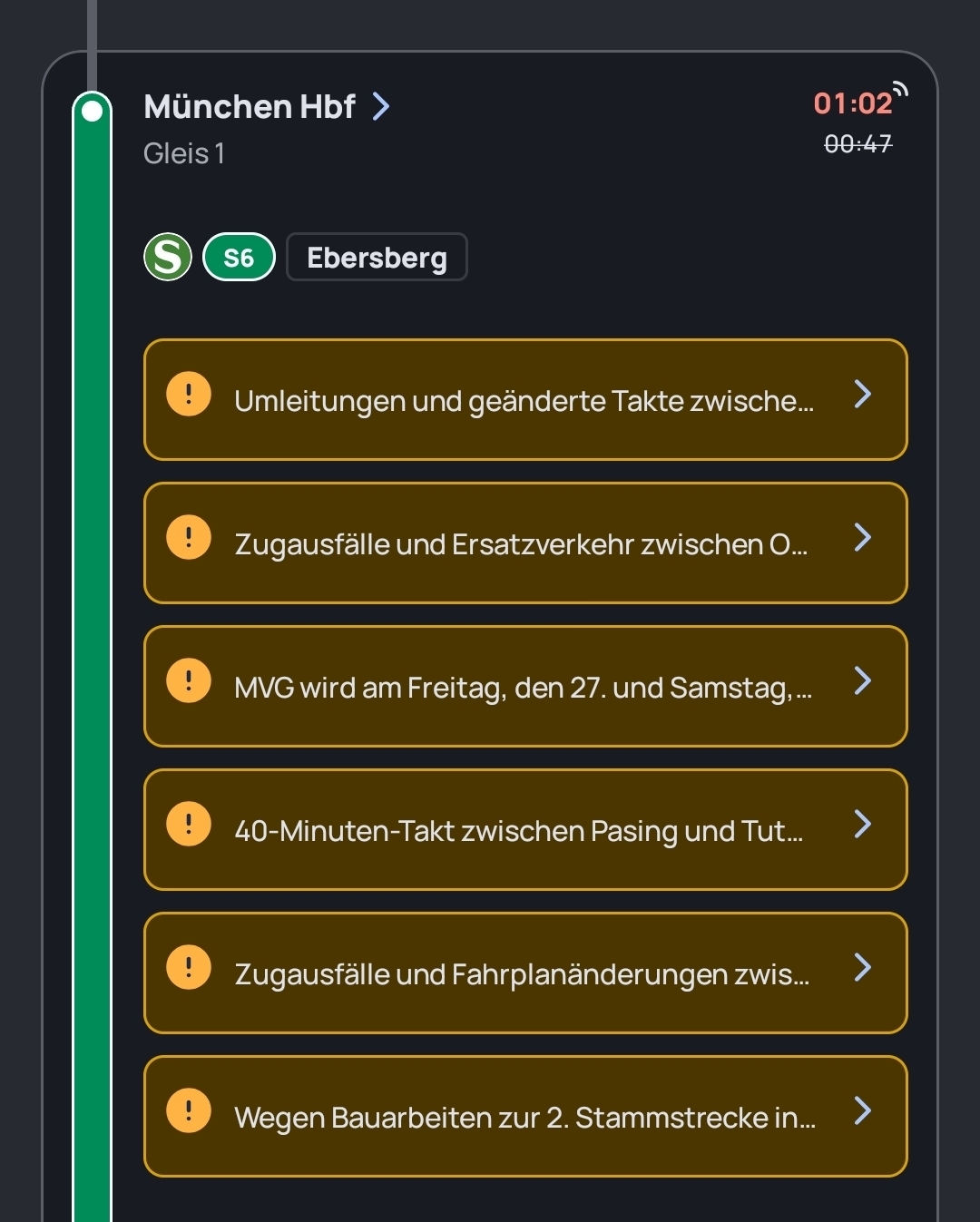Click warning icon for MVG Freitag alert
Viewport: 980px width, 1222px height.
[189, 681]
